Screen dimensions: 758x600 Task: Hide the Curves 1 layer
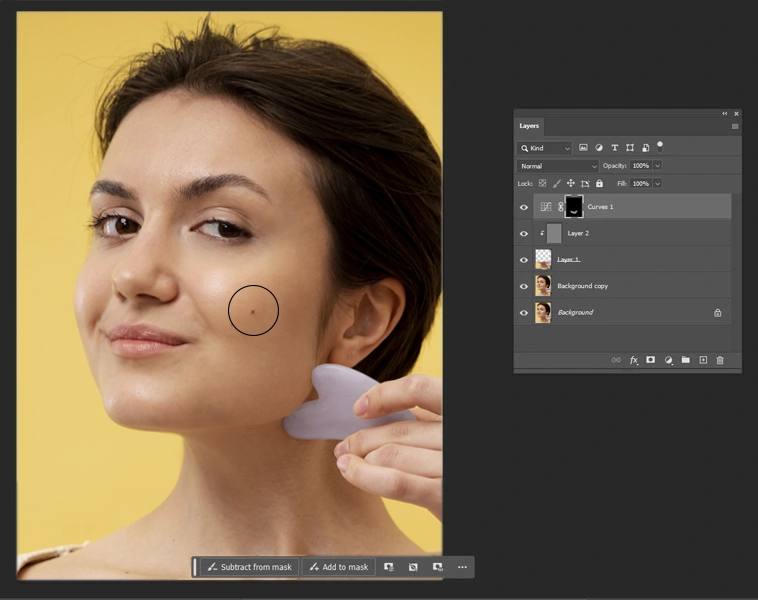(x=523, y=207)
